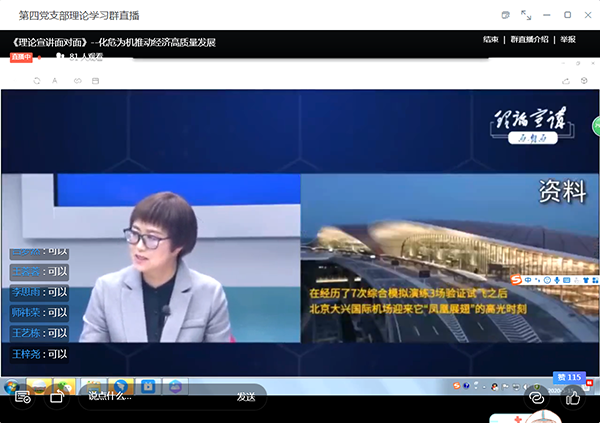Click the pop-out window icon in title bar
The height and width of the screenshot is (423, 600).
505,14
